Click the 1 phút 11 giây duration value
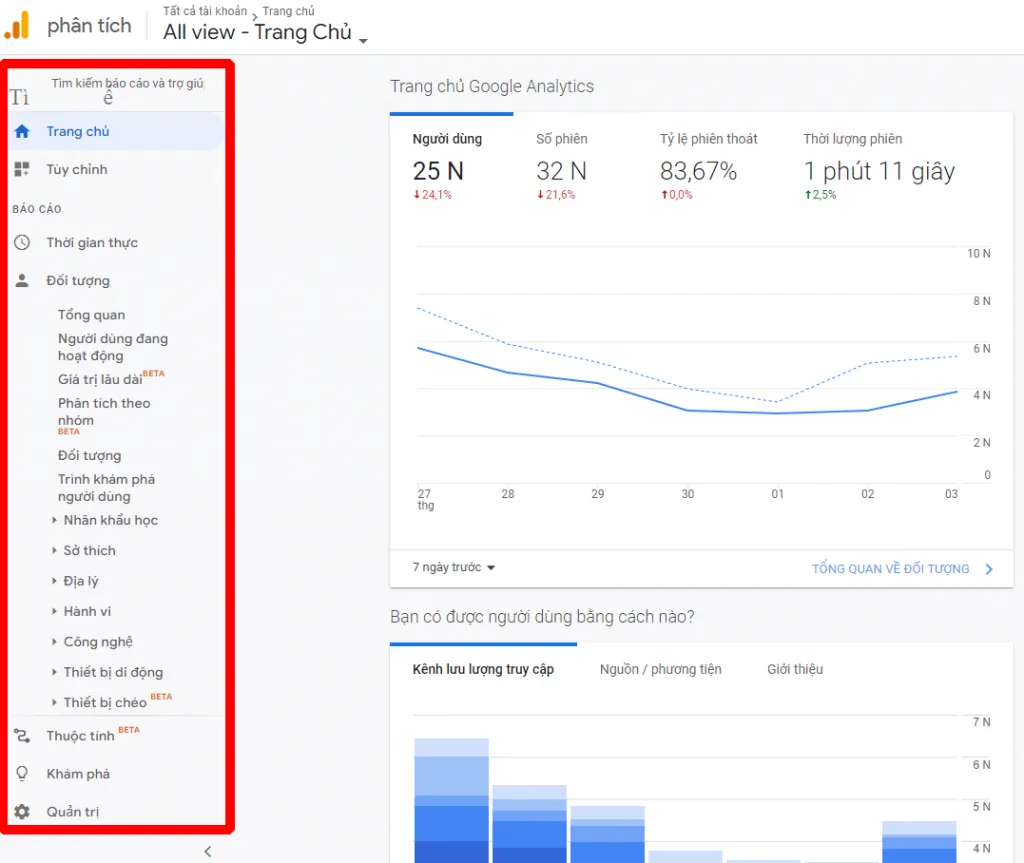The width and height of the screenshot is (1024, 863). click(x=879, y=171)
